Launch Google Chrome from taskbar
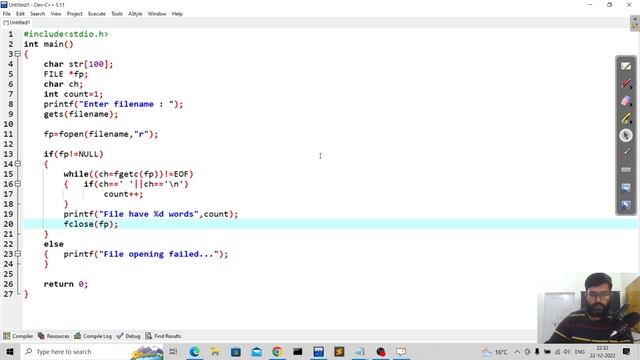This screenshot has height=360, width=640. tap(277, 351)
